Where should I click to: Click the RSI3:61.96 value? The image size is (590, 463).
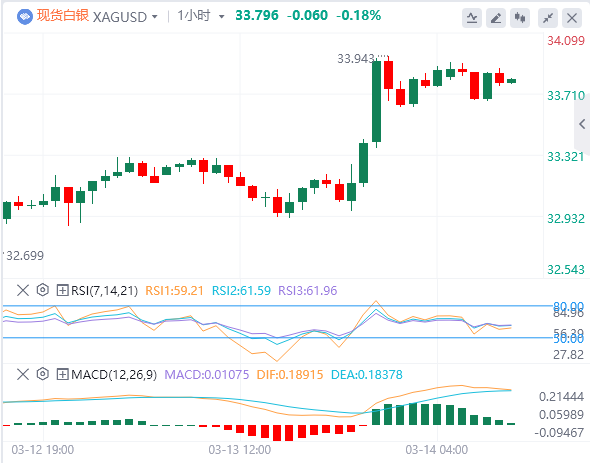pos(307,291)
